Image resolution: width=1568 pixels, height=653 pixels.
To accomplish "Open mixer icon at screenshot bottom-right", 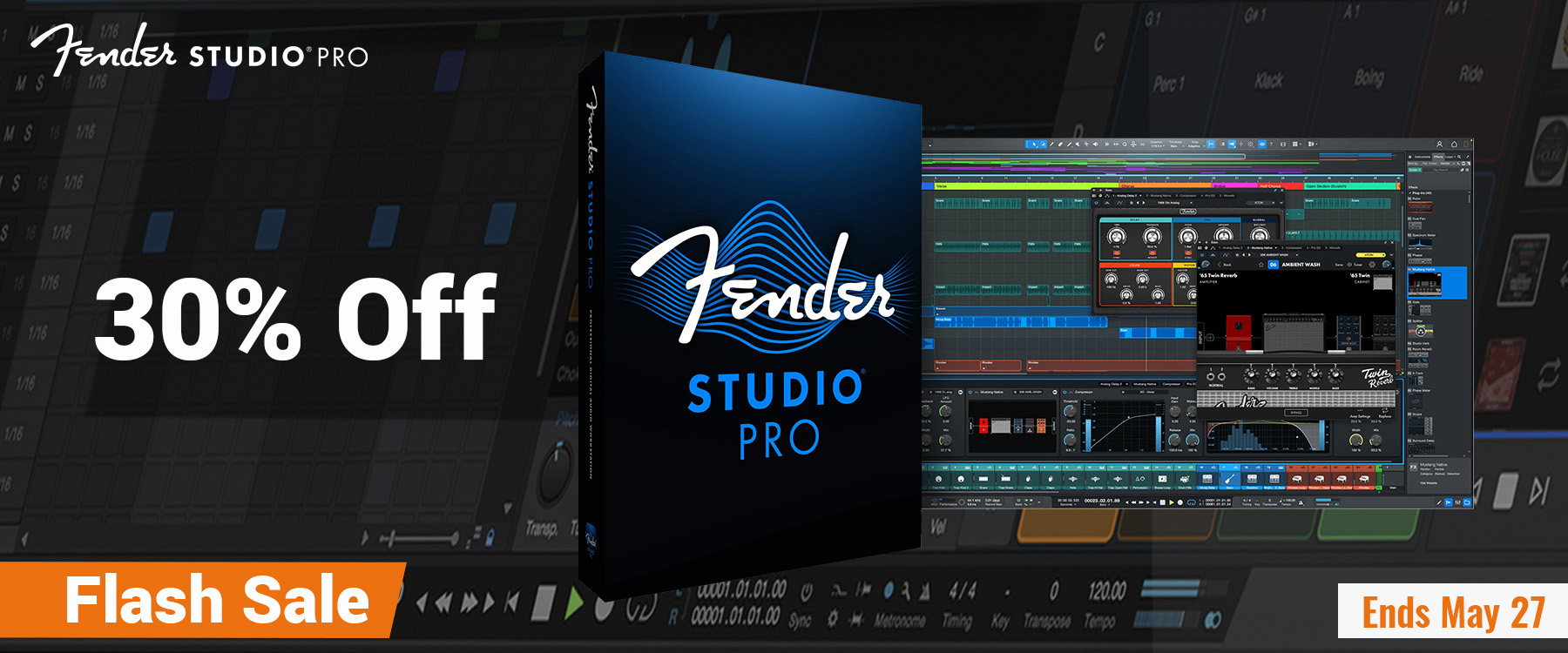I will point(1457,502).
